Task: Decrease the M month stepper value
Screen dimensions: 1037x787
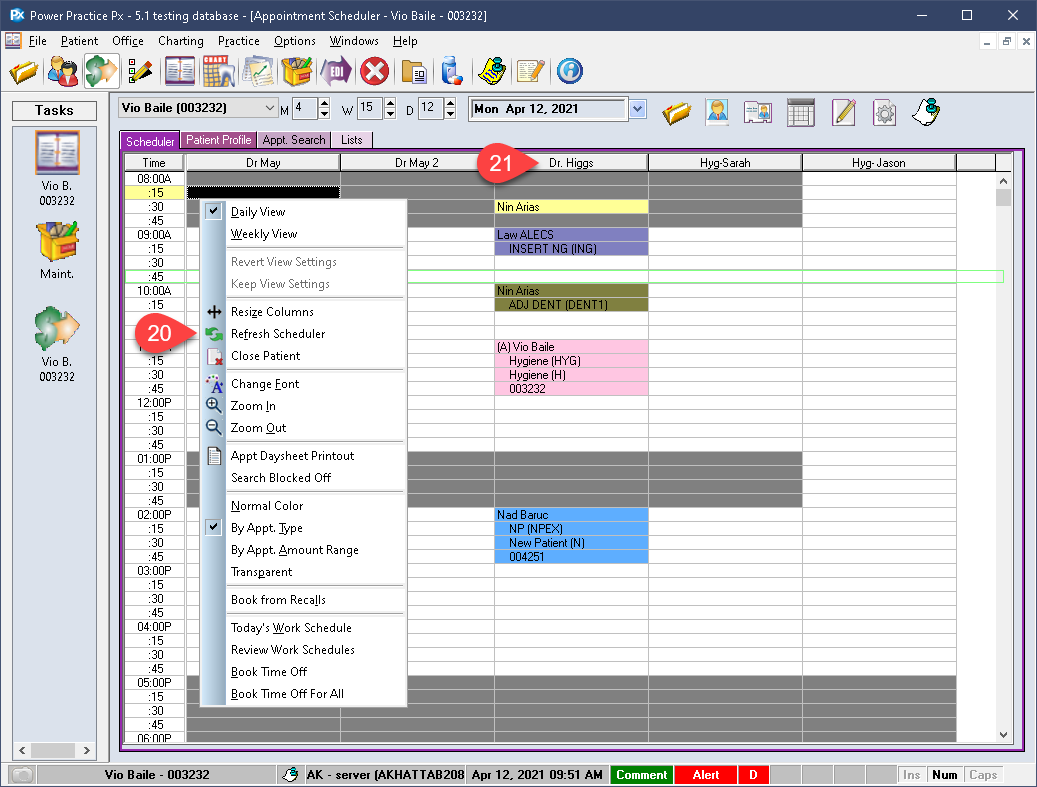Action: point(324,114)
